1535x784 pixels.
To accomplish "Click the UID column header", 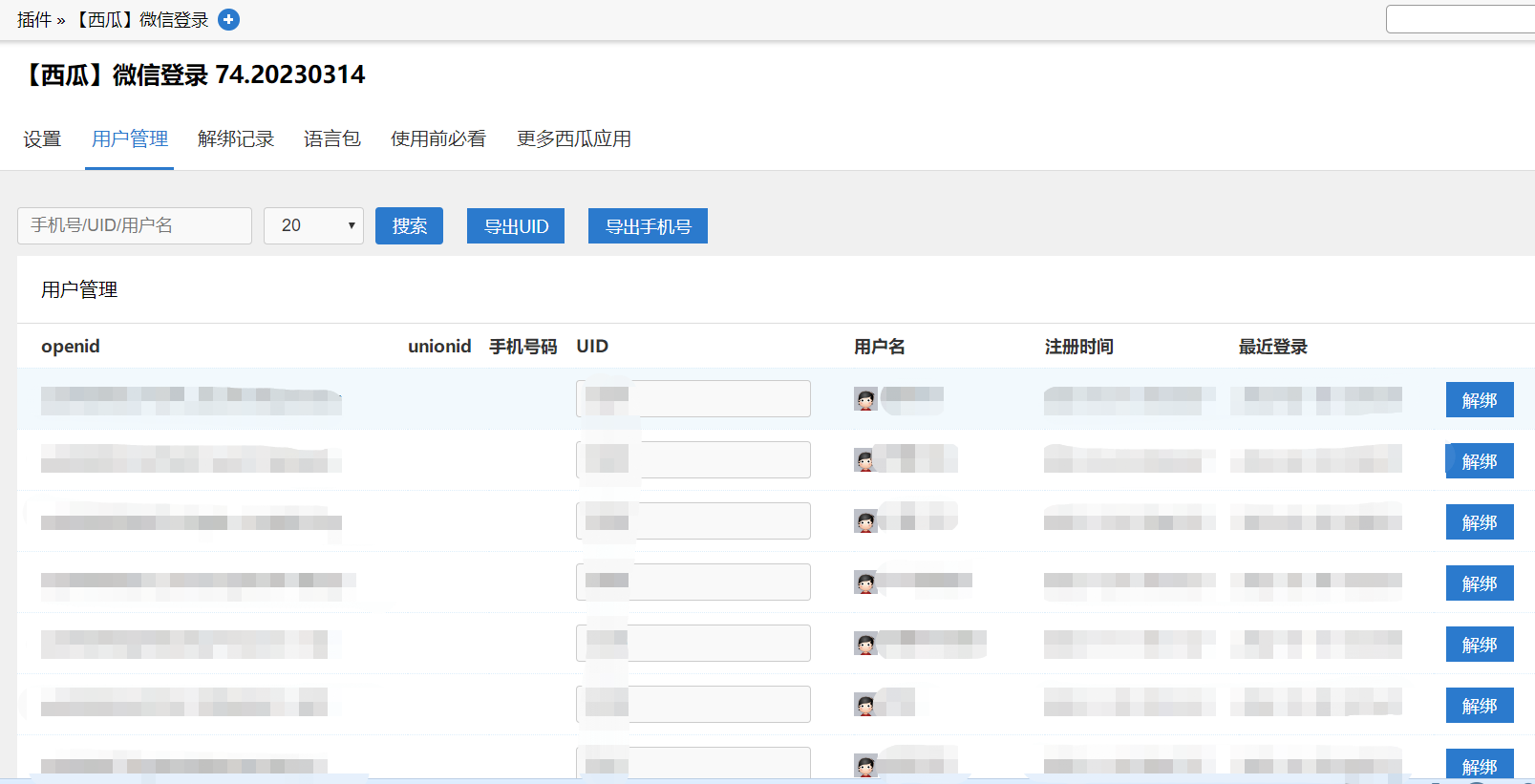I will (592, 347).
